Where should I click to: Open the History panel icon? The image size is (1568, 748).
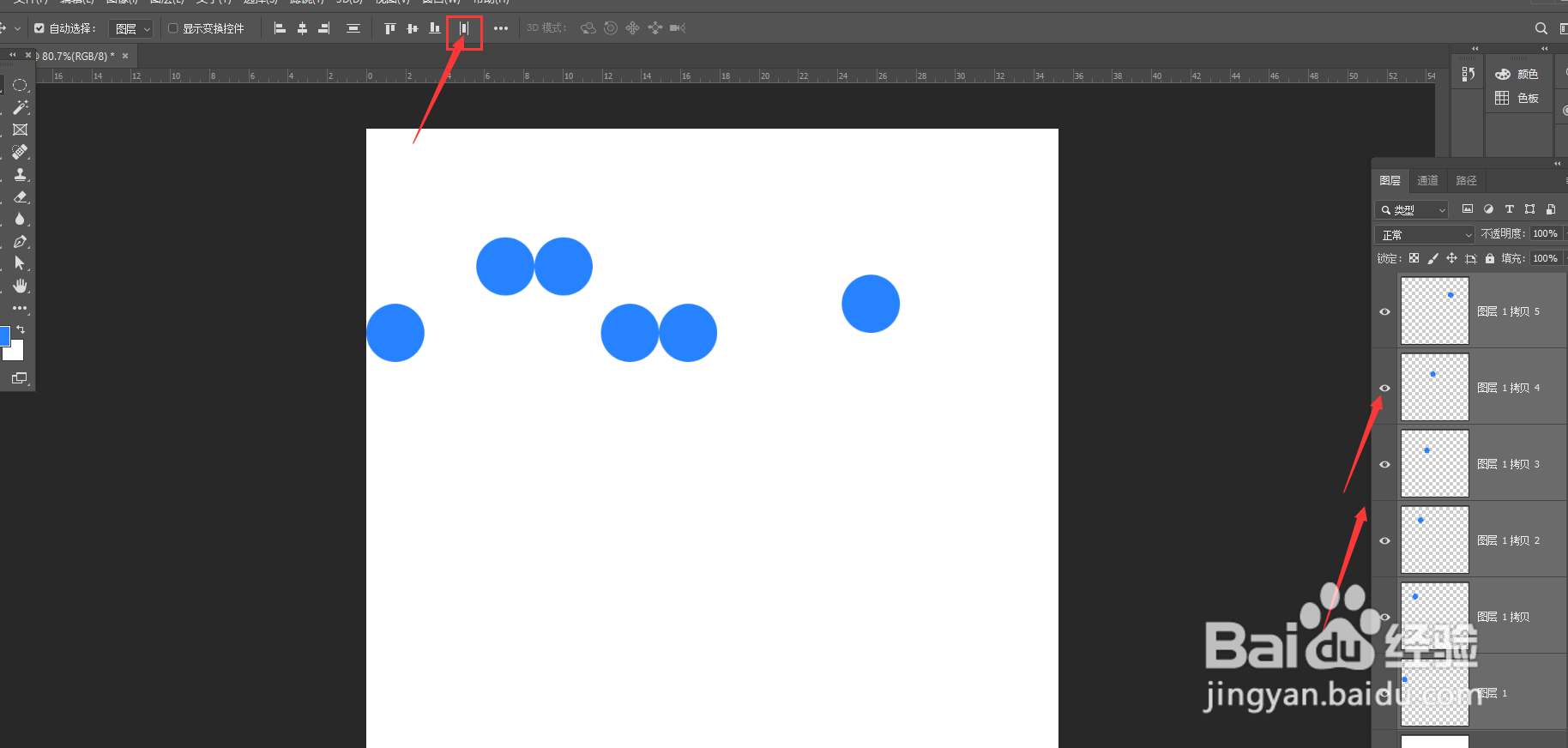point(1468,75)
